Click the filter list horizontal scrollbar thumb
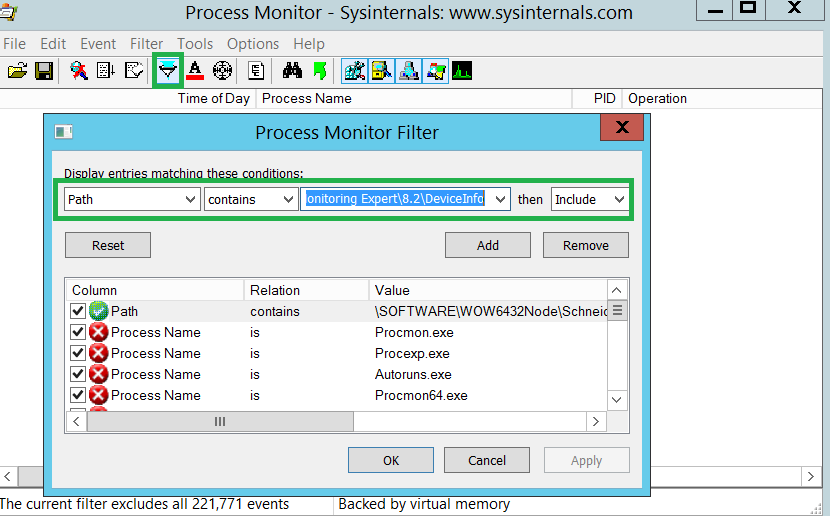The height and width of the screenshot is (517, 831). [220, 422]
